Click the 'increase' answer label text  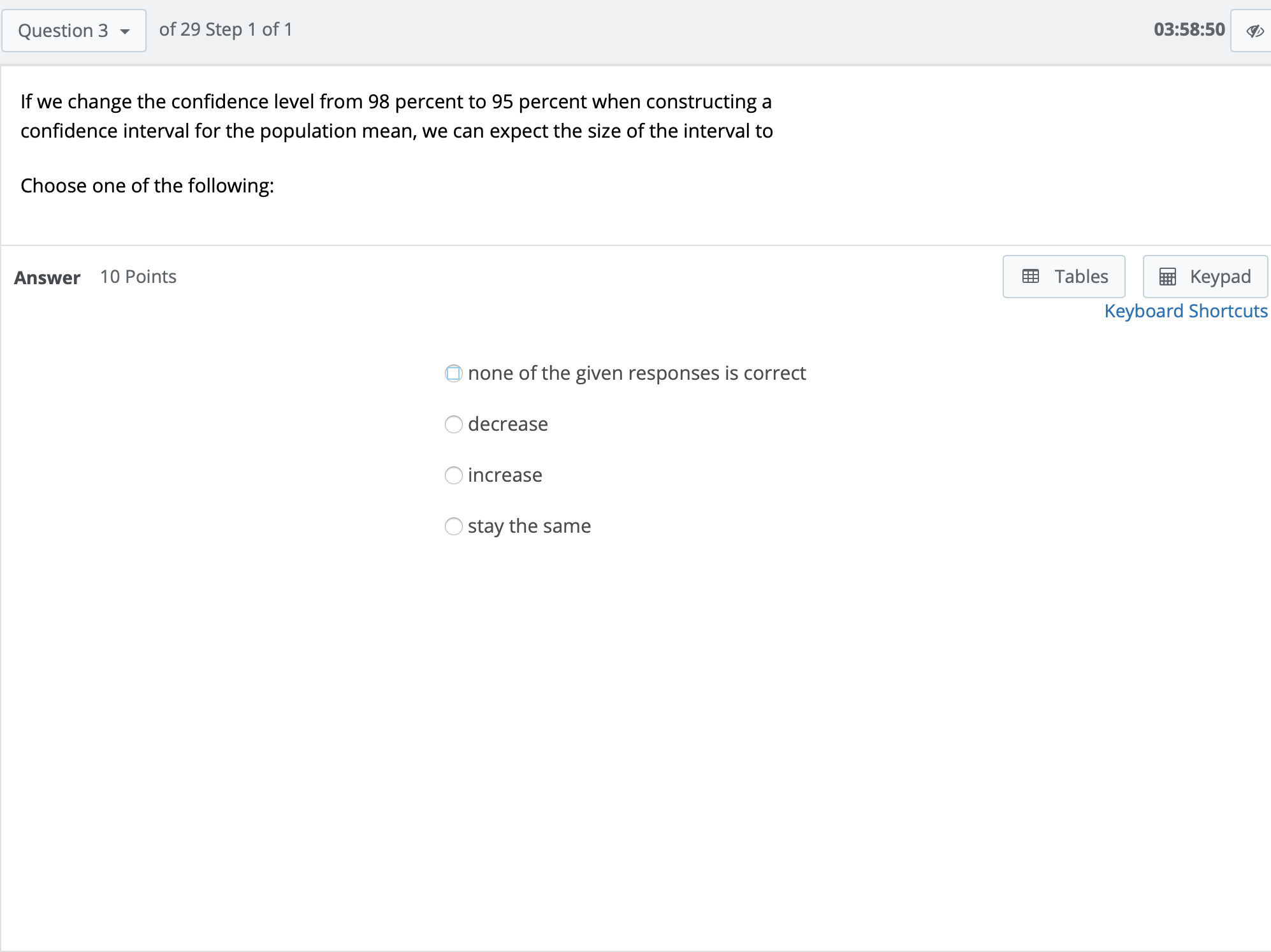pos(505,475)
